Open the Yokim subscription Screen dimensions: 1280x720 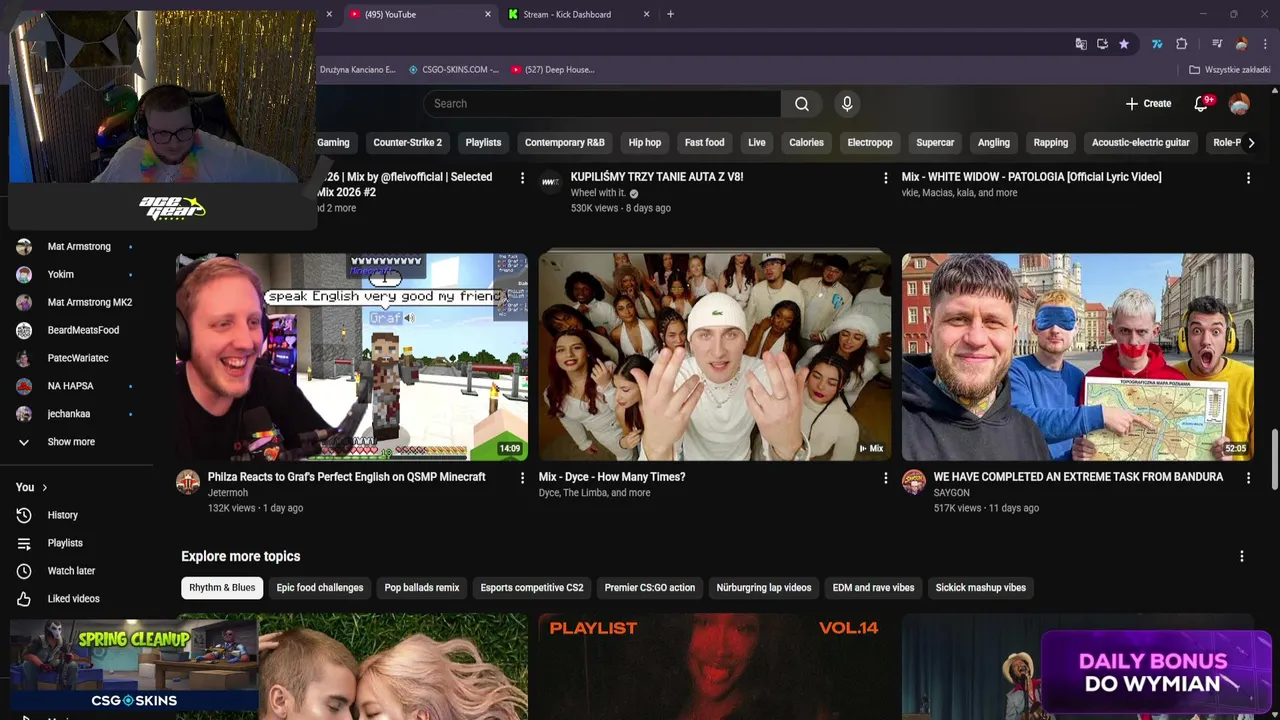pos(60,274)
